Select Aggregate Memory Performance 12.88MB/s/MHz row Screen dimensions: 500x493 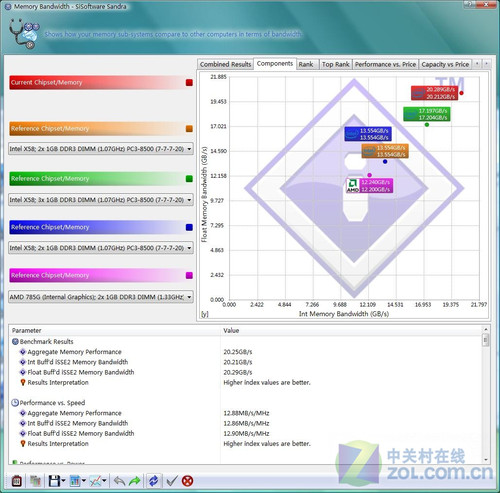246,413
